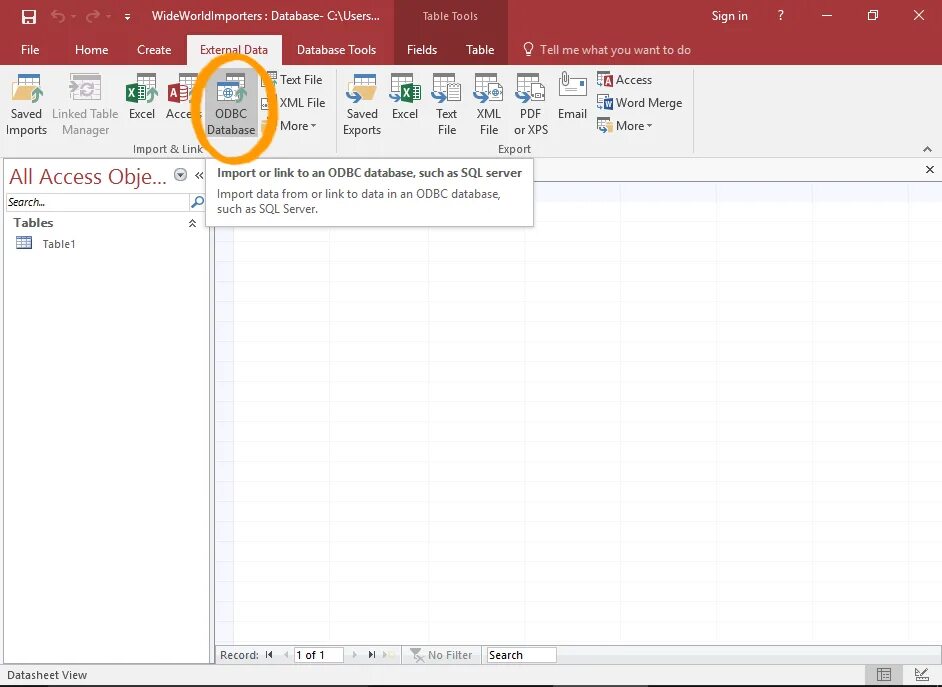This screenshot has width=942, height=687.
Task: Switch to the Home ribbon tab
Action: point(91,50)
